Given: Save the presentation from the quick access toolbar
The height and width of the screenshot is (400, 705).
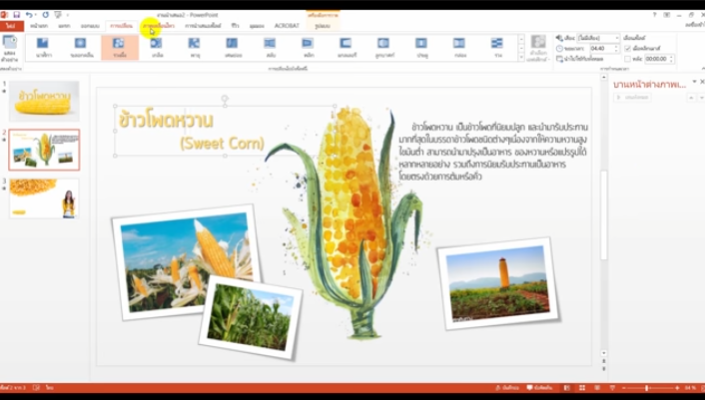Looking at the screenshot, I should 17,15.
